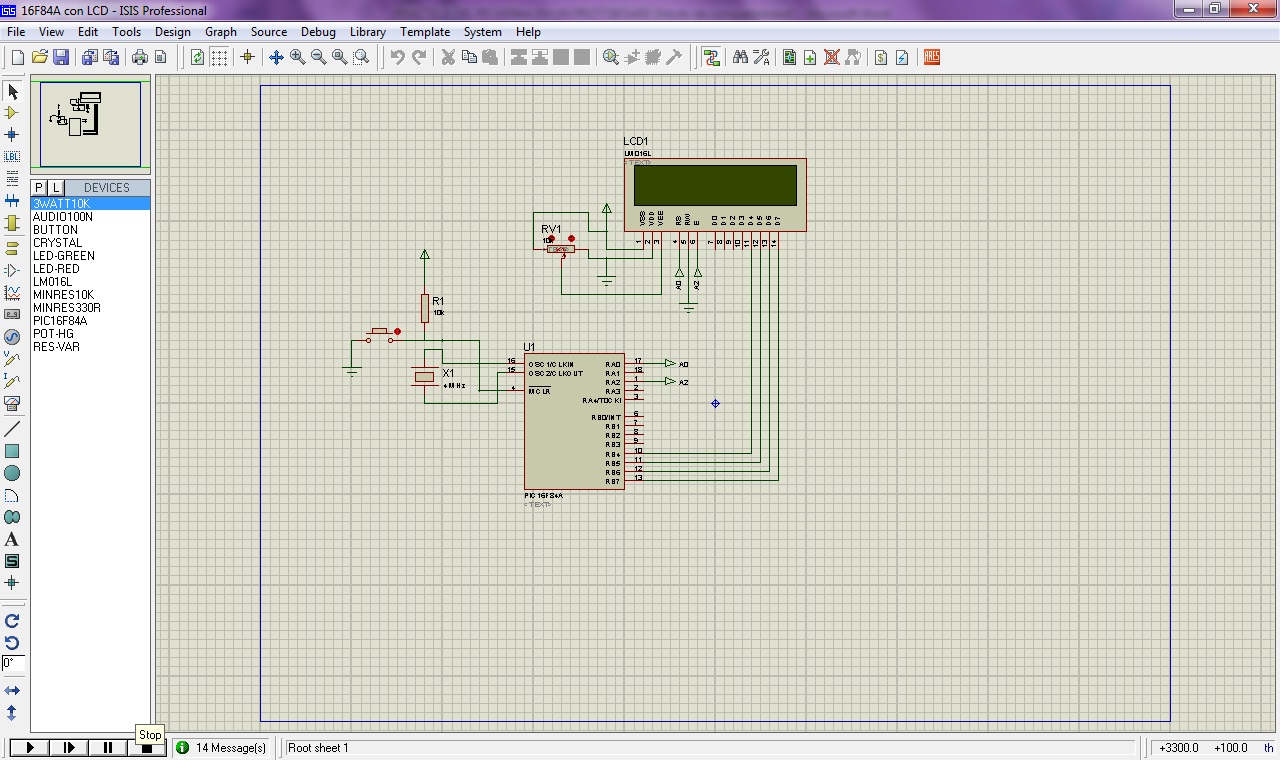Toggle wire auto-router icon in toolbar
The width and height of the screenshot is (1280, 760).
(711, 58)
